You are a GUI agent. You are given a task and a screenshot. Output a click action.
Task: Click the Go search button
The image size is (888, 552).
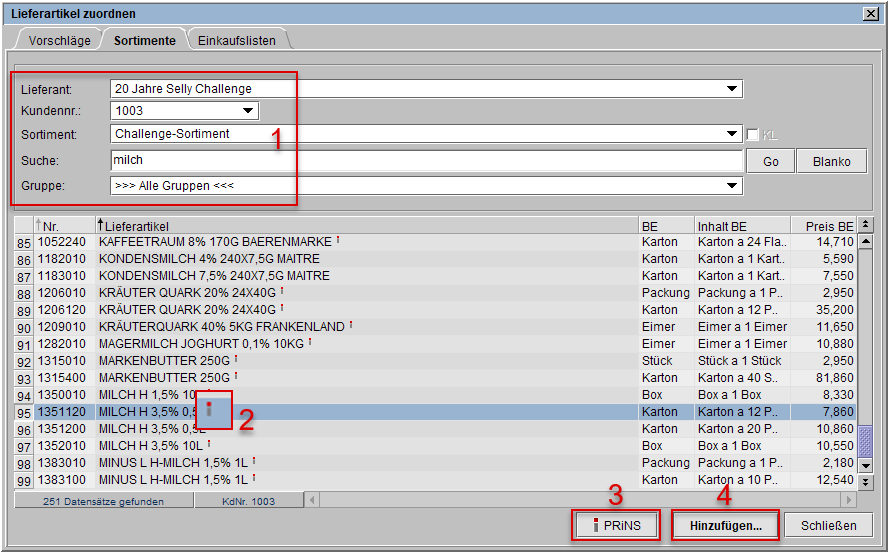(770, 161)
